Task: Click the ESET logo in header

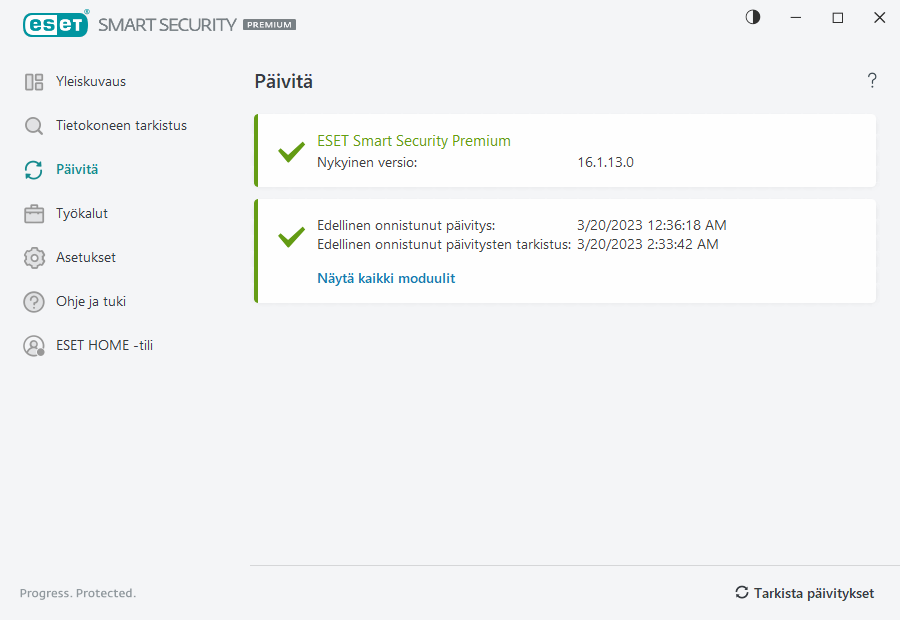Action: (x=56, y=24)
